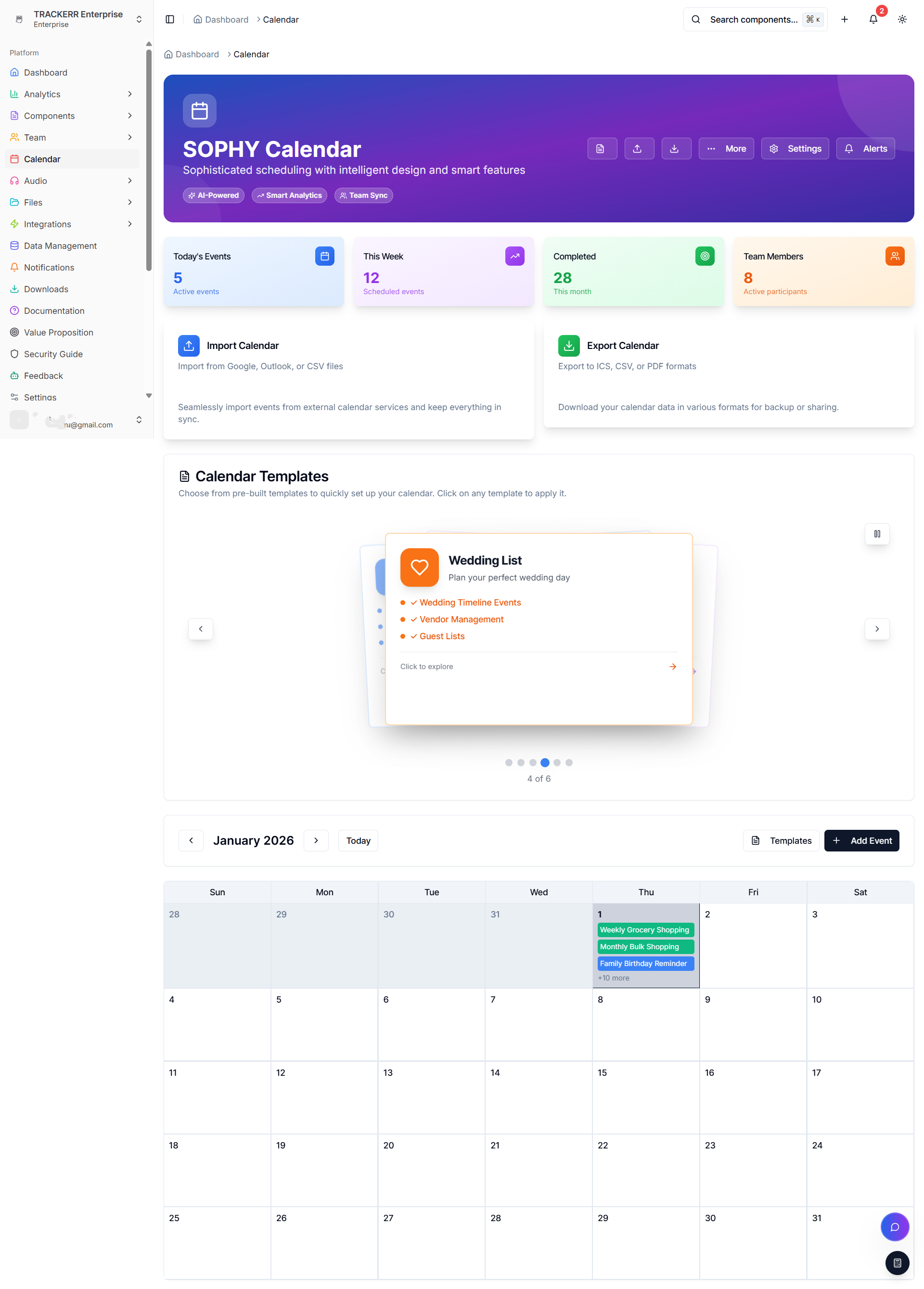Collapse the sidebar using the panel toggle
Image resolution: width=924 pixels, height=1289 pixels.
[169, 19]
